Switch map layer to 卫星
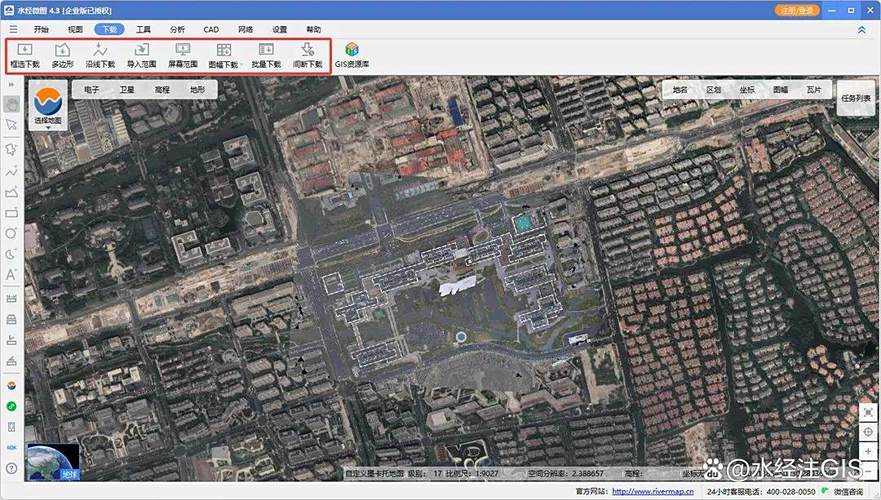The height and width of the screenshot is (500, 881). (x=127, y=89)
